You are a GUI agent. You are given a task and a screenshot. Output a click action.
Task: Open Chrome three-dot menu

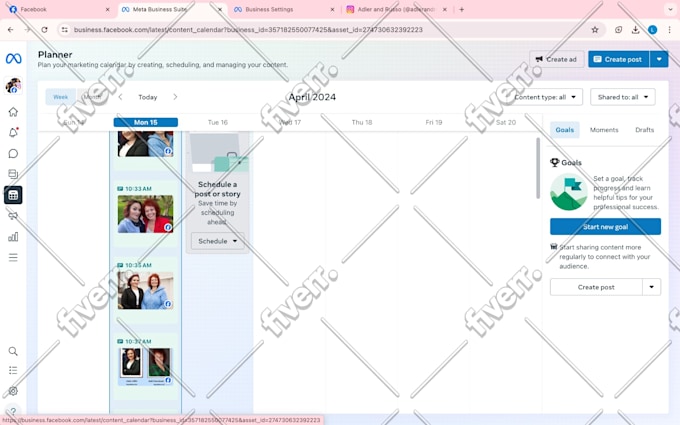pos(670,29)
